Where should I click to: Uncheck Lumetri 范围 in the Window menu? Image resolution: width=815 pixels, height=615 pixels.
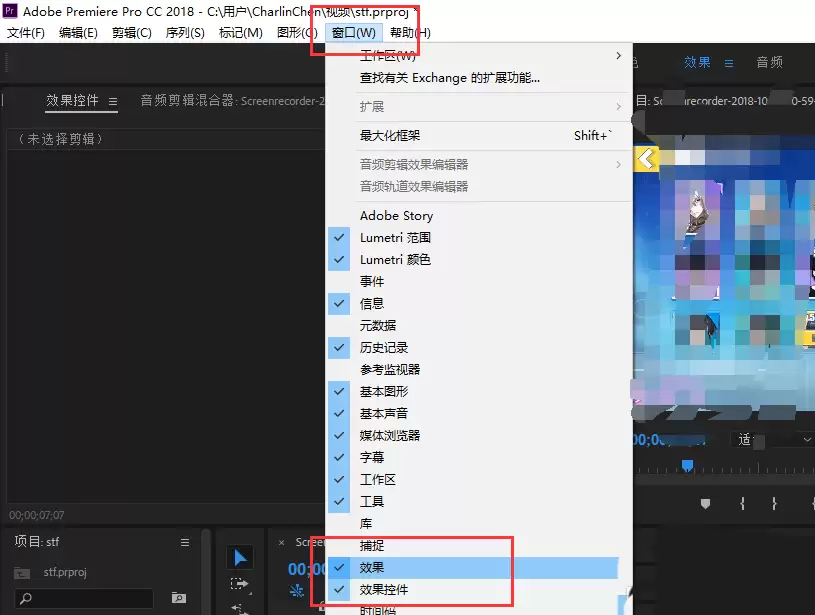pyautogui.click(x=395, y=237)
